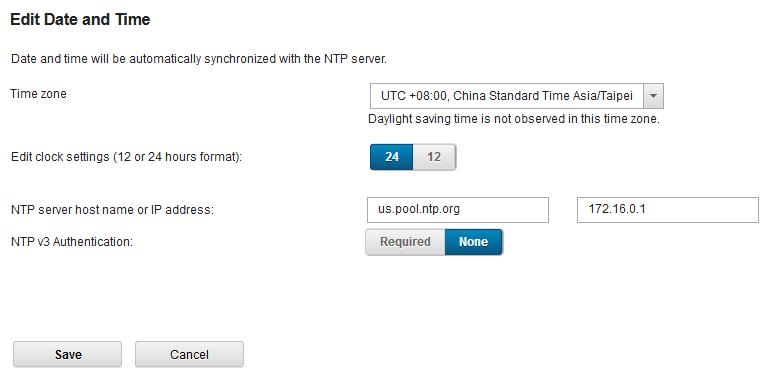Open the time zone dropdown arrow
The image size is (768, 382).
click(653, 96)
